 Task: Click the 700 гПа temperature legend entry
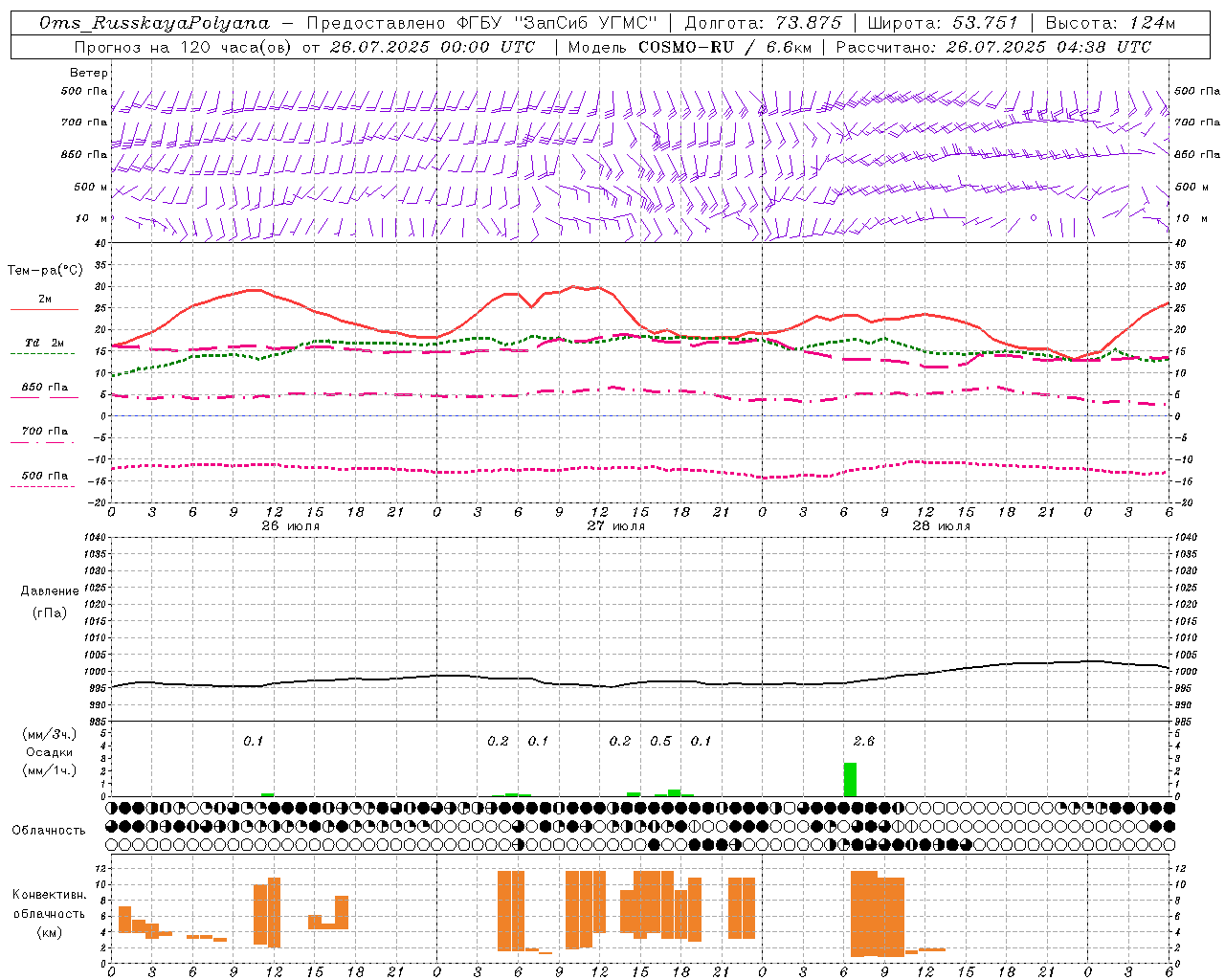pyautogui.click(x=44, y=432)
